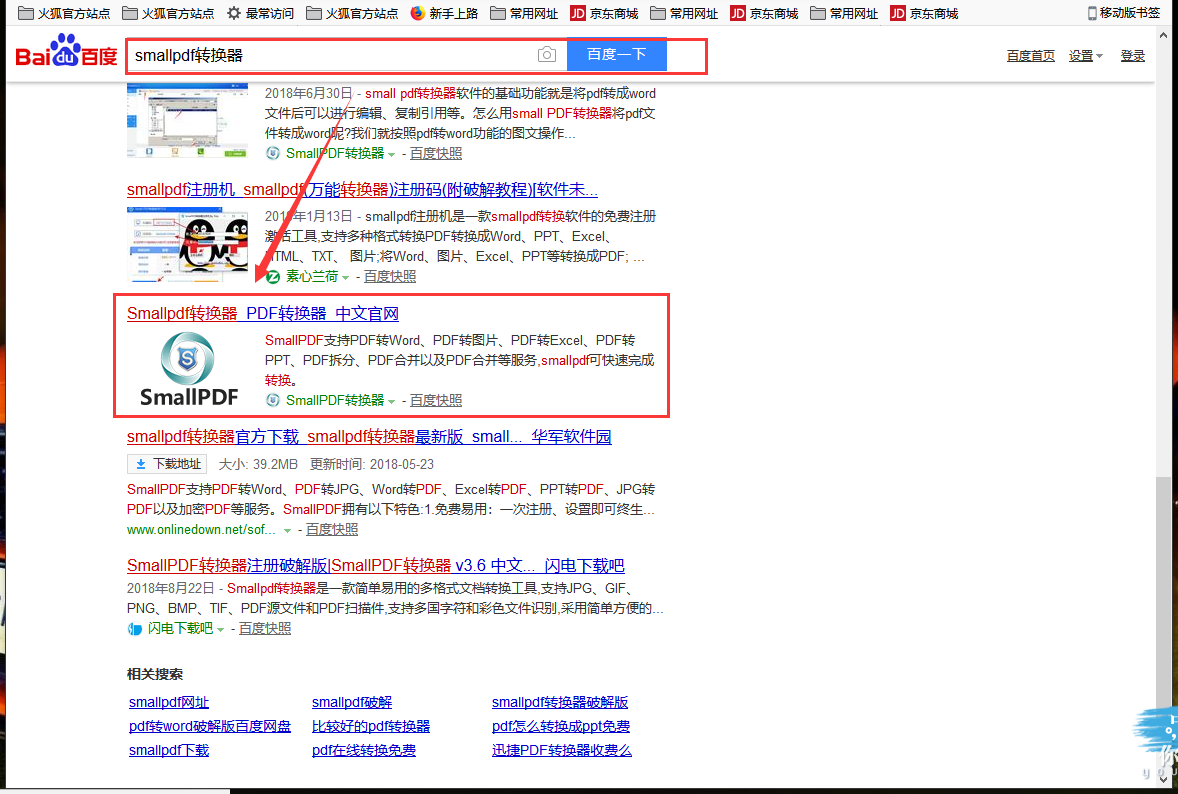Viewport: 1178px width, 794px height.
Task: Click the penguin thumbnail of the smallpdf注册机 result
Action: click(188, 245)
